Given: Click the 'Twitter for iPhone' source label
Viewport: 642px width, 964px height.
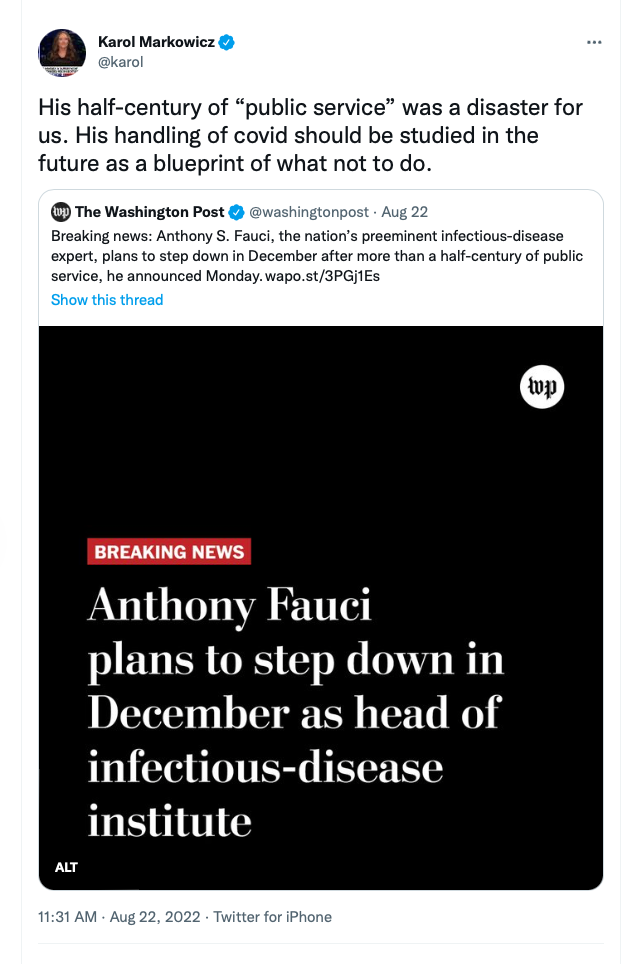Looking at the screenshot, I should (x=273, y=917).
